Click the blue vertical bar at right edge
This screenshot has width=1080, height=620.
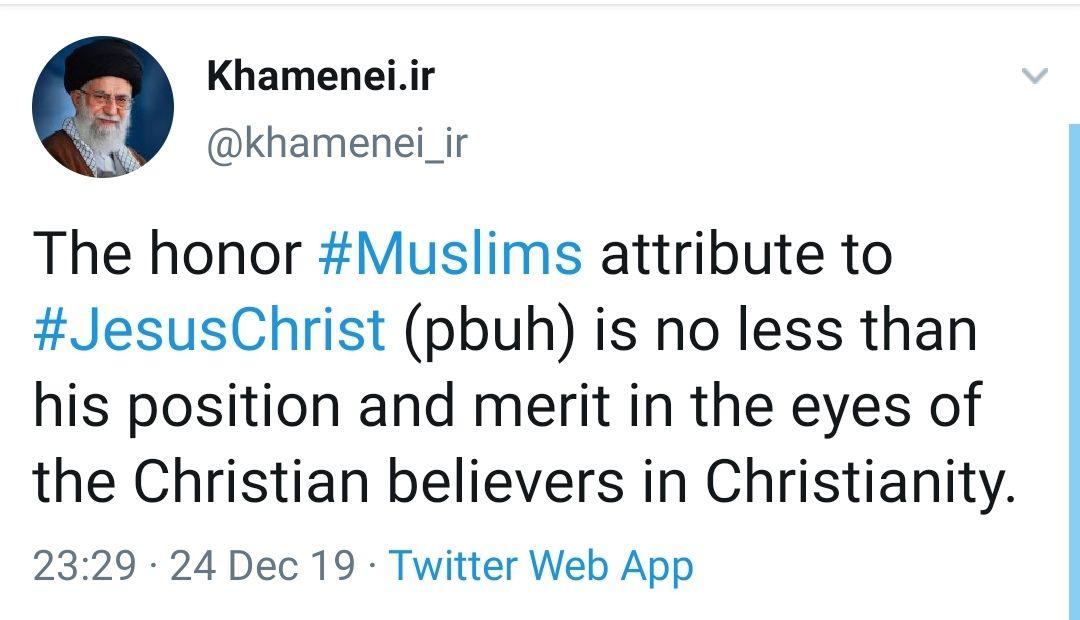(1074, 370)
